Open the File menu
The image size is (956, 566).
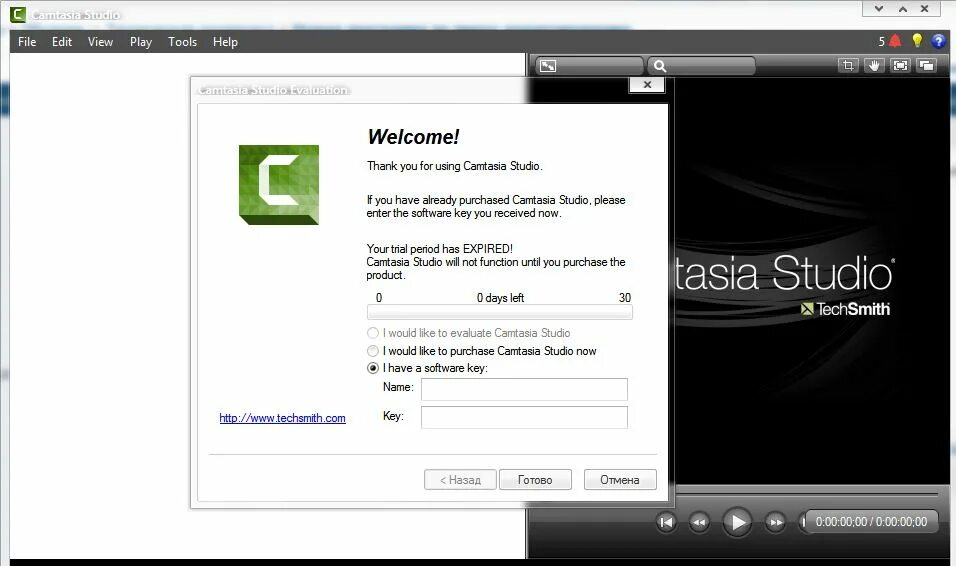coord(27,41)
